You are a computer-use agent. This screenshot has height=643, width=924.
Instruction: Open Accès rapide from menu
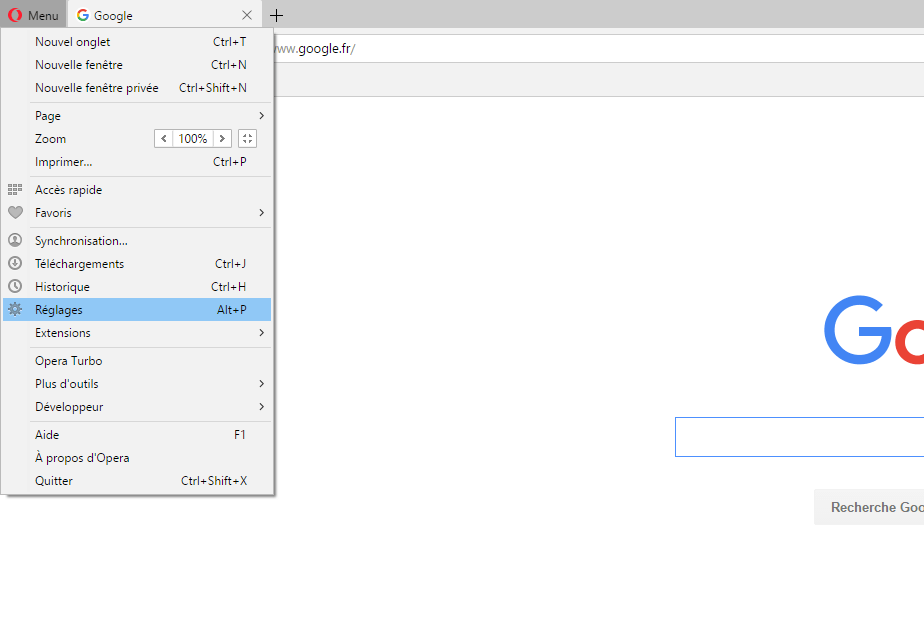137,190
